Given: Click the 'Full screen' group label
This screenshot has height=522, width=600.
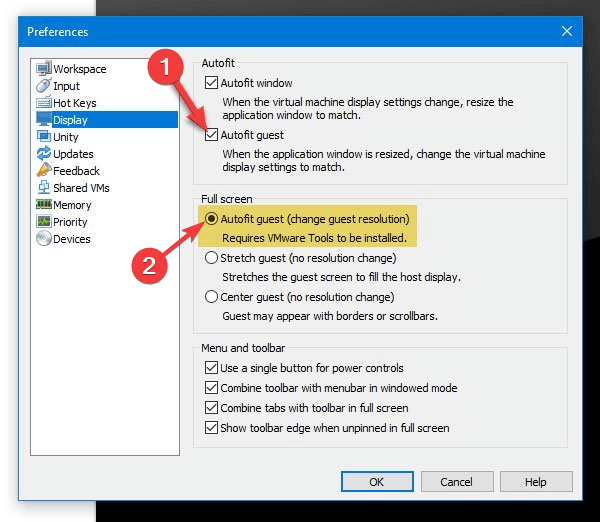Looking at the screenshot, I should [x=227, y=199].
